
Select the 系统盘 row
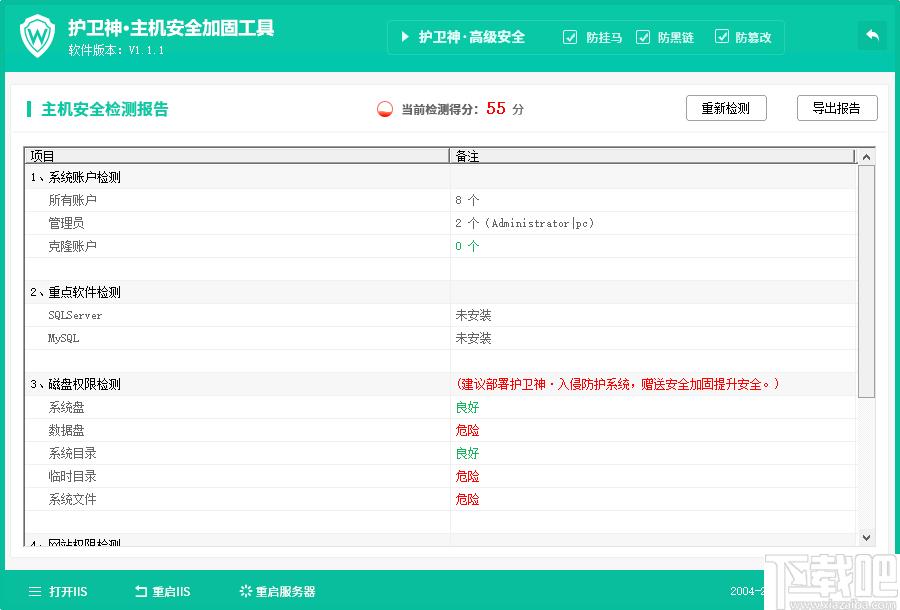pos(440,407)
